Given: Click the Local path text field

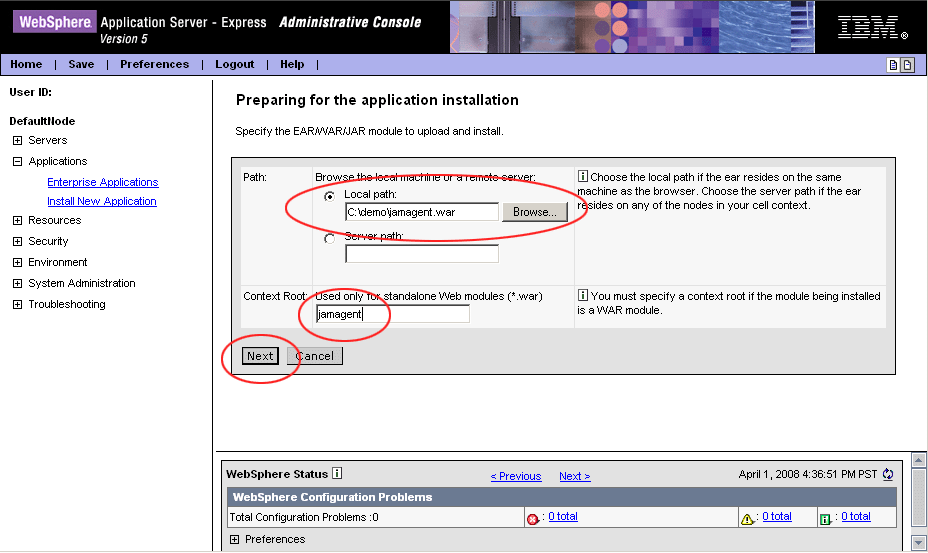Looking at the screenshot, I should [422, 212].
